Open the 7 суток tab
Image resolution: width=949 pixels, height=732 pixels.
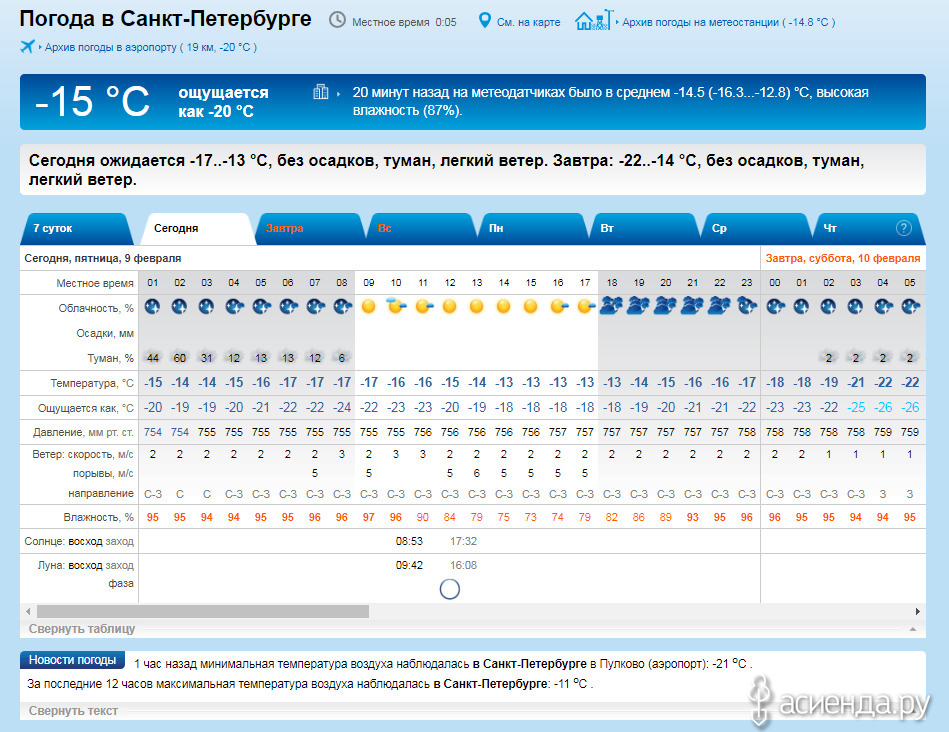(x=76, y=228)
